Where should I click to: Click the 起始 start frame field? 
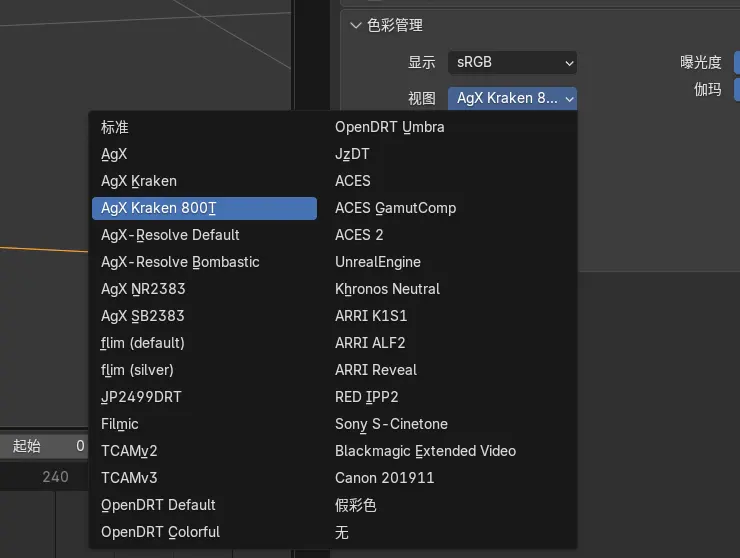pyautogui.click(x=44, y=446)
